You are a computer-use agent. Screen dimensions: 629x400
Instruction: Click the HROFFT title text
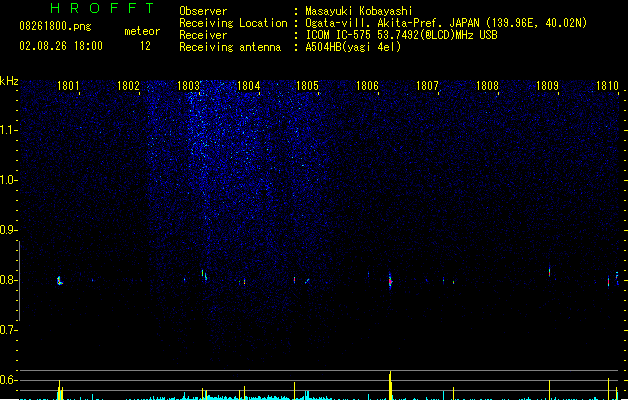tap(102, 8)
